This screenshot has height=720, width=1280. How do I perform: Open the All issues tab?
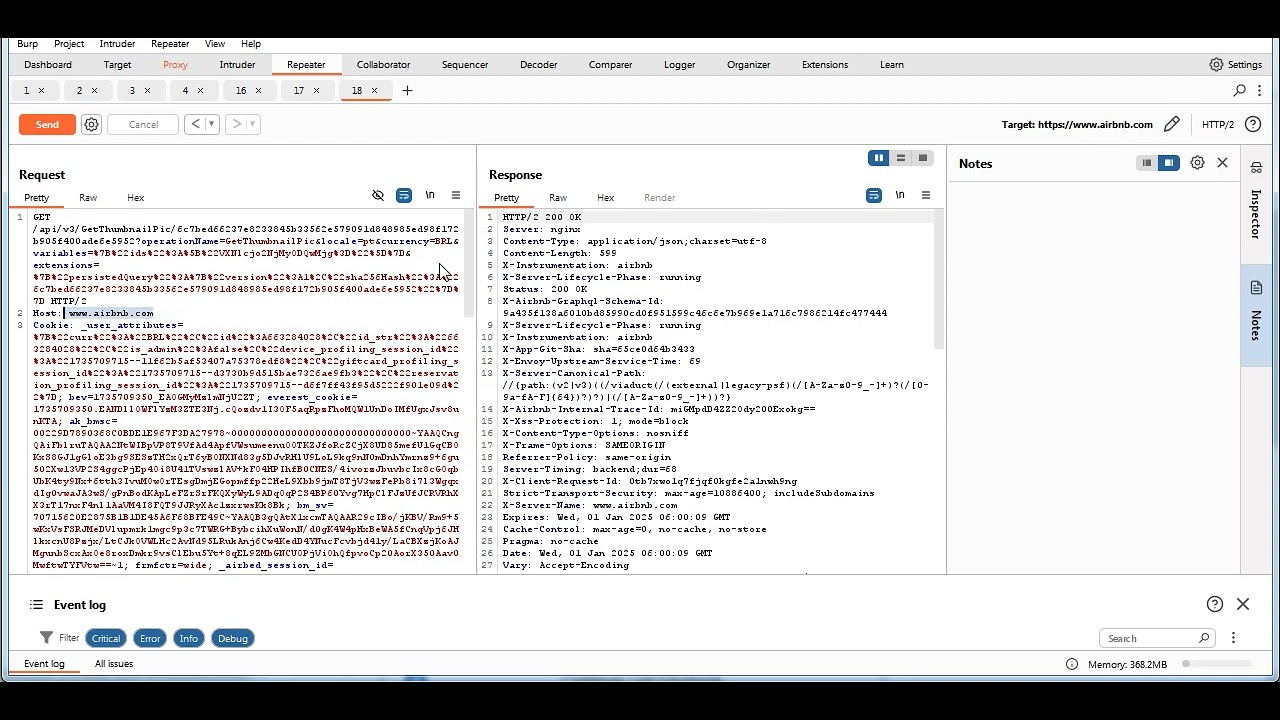click(x=114, y=664)
